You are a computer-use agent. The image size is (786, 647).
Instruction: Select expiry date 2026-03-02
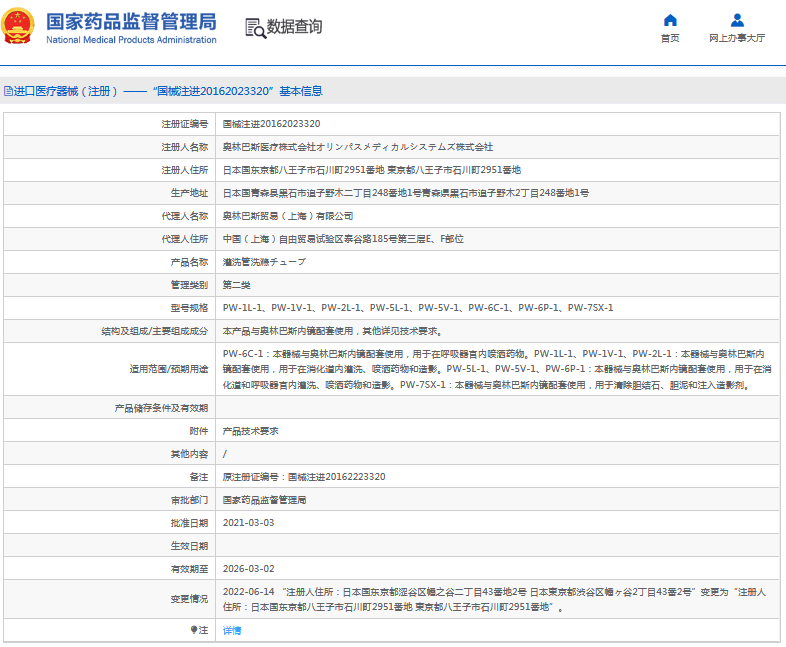pyautogui.click(x=248, y=569)
